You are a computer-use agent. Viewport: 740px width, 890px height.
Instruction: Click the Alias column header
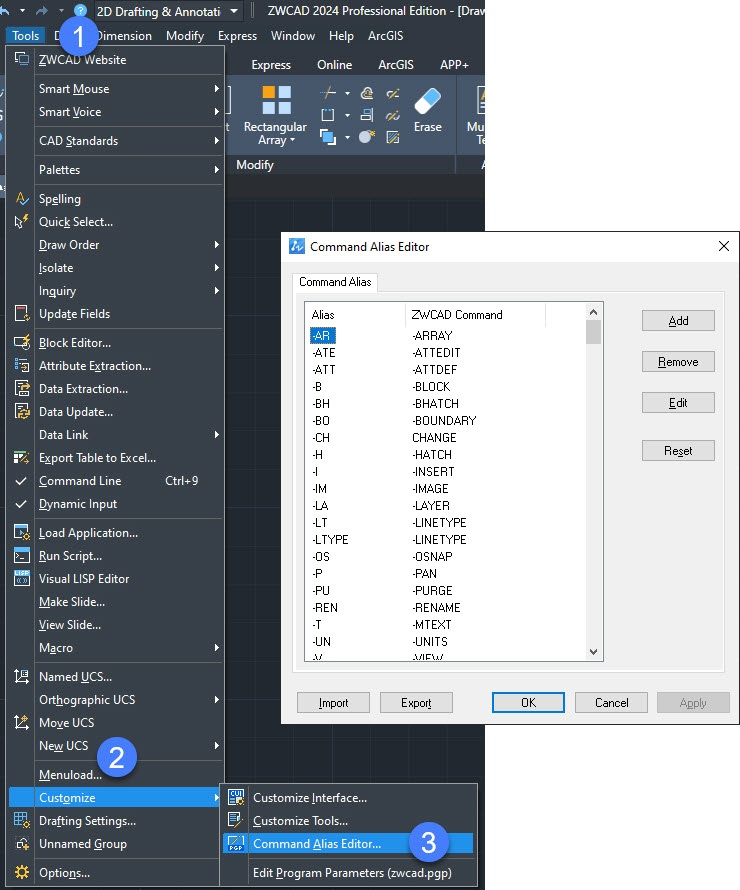point(356,314)
